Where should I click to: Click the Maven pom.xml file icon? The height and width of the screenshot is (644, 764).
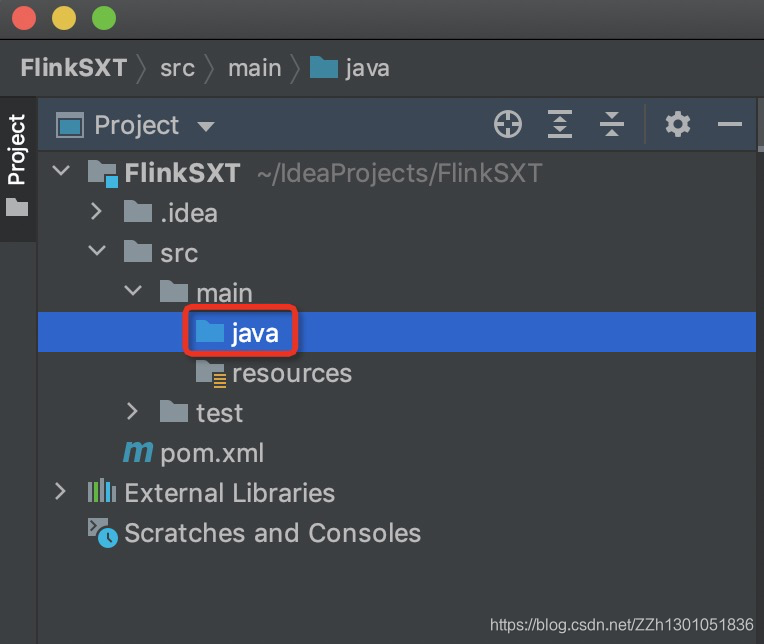click(138, 452)
